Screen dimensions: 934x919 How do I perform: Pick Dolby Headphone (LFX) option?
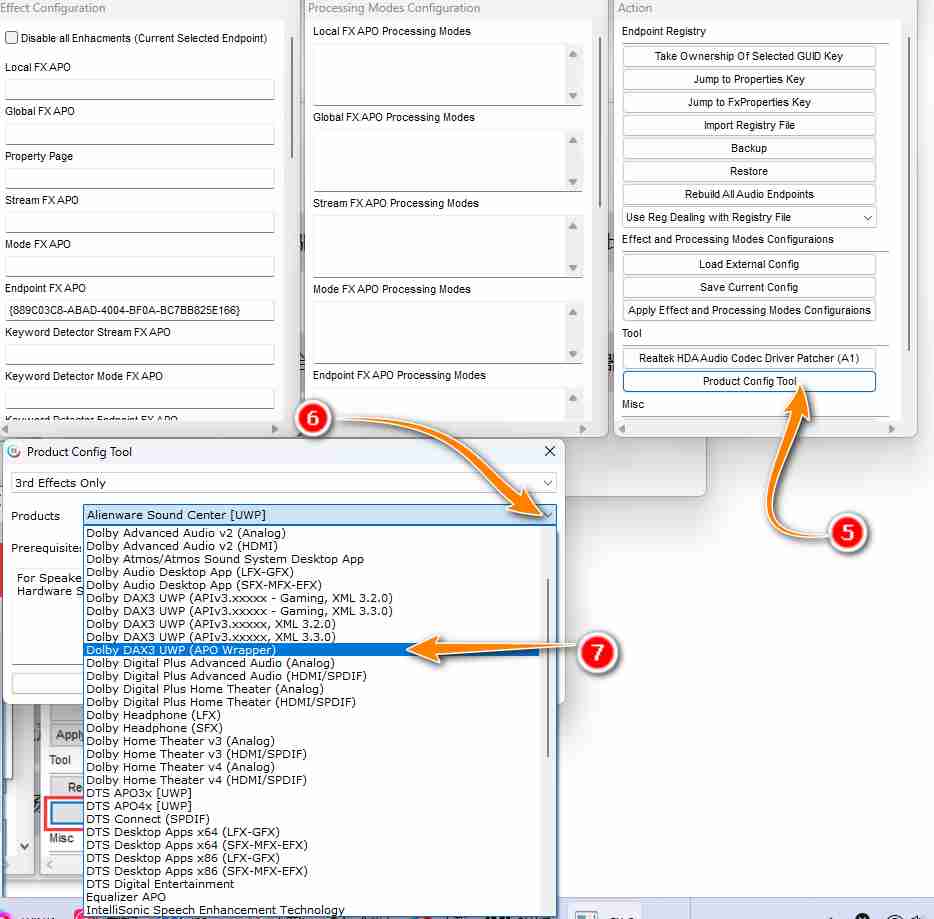[151, 715]
